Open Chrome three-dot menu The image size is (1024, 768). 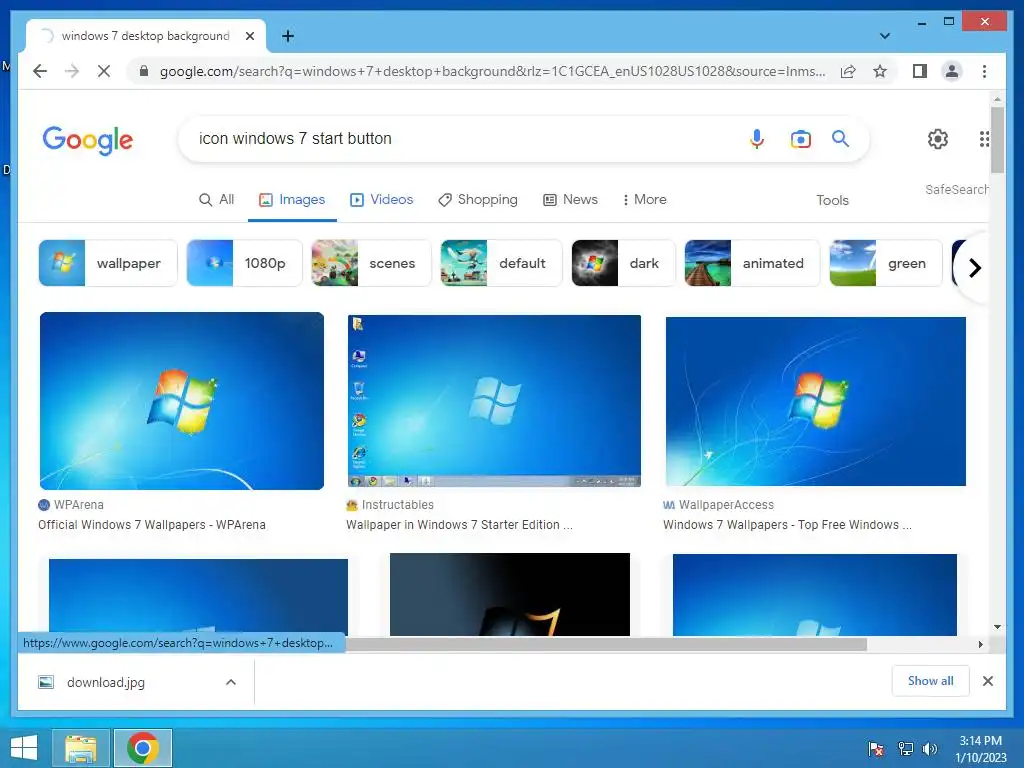(x=984, y=71)
